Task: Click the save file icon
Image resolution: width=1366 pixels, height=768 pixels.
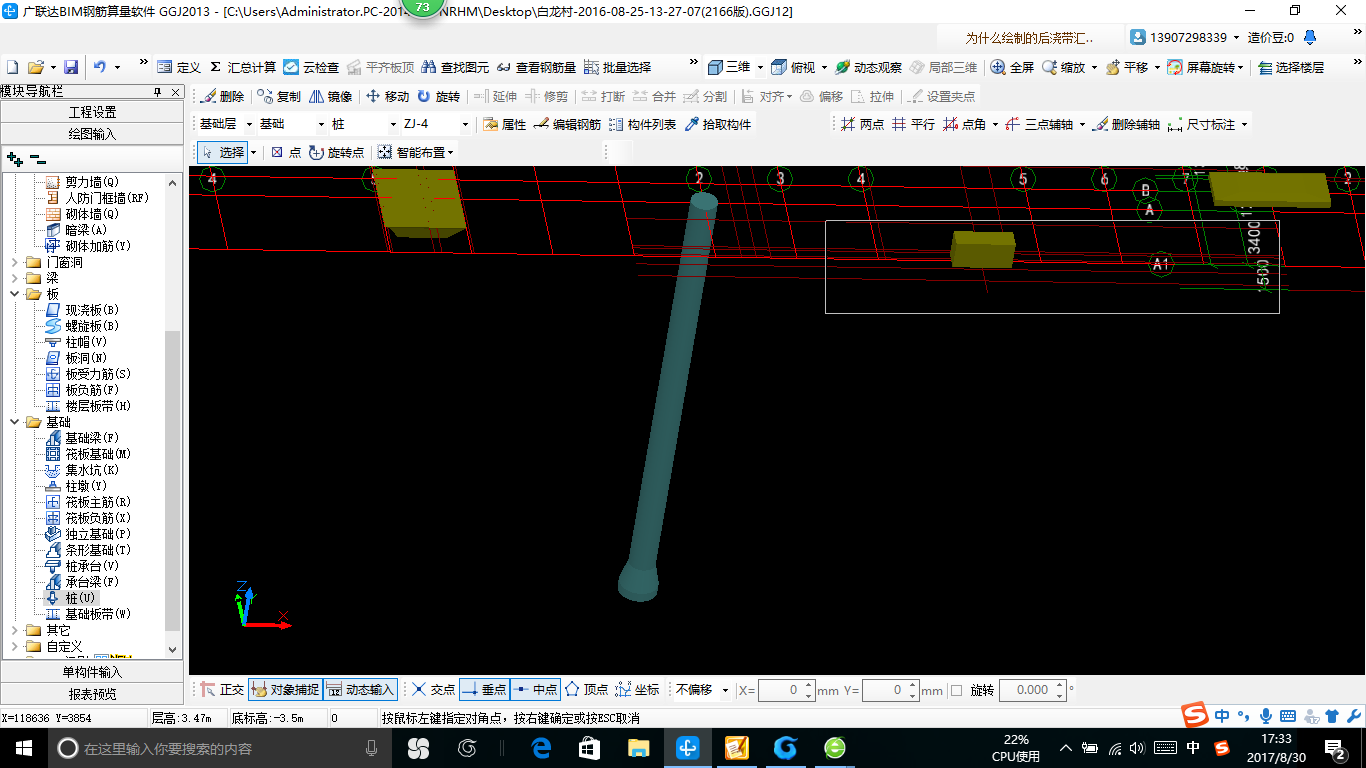Action: (x=71, y=67)
